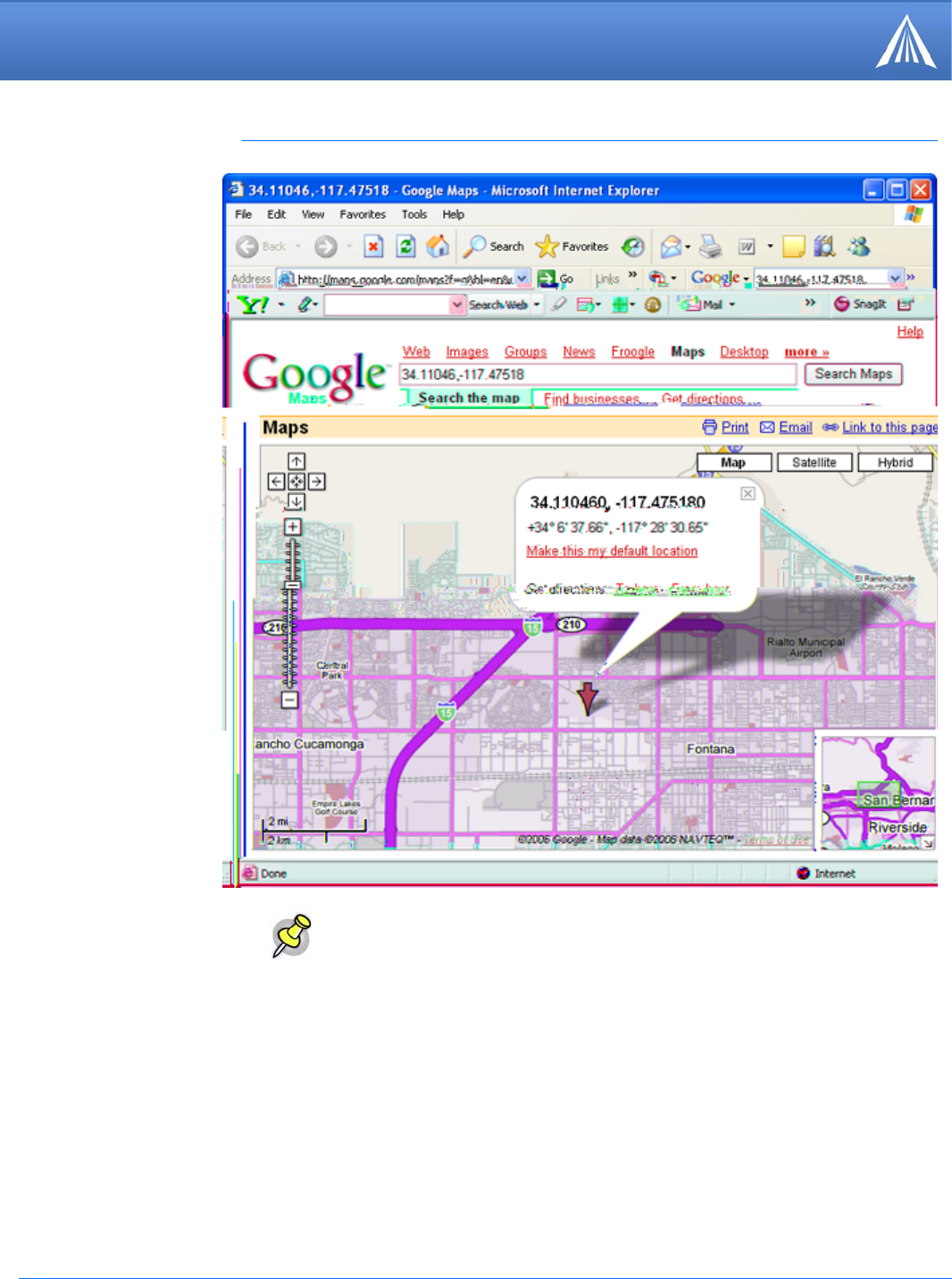This screenshot has height=1279, width=952.
Task: Click the Google Maps search input field
Action: (x=597, y=374)
